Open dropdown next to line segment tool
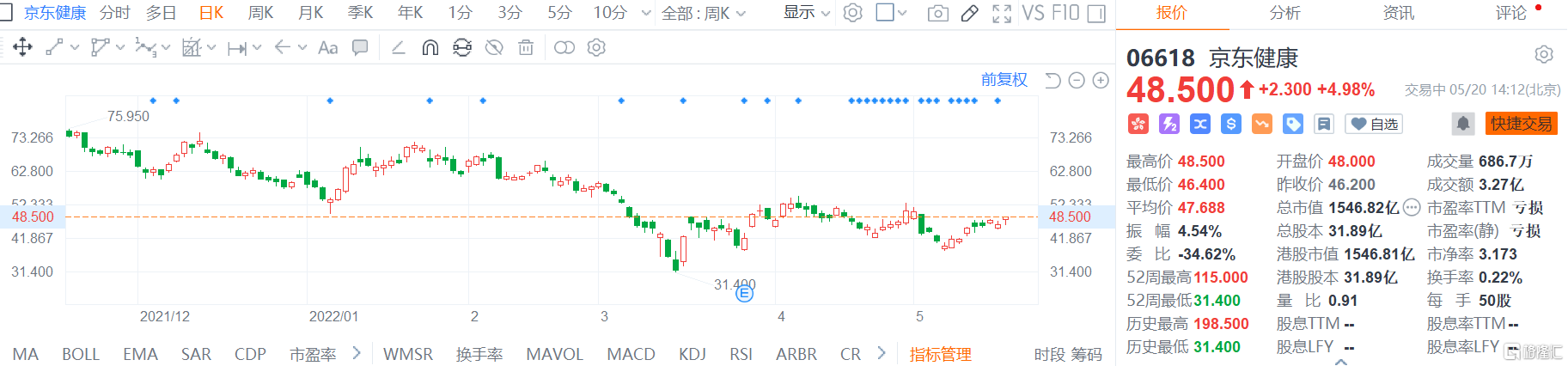The image size is (1568, 366). (75, 48)
